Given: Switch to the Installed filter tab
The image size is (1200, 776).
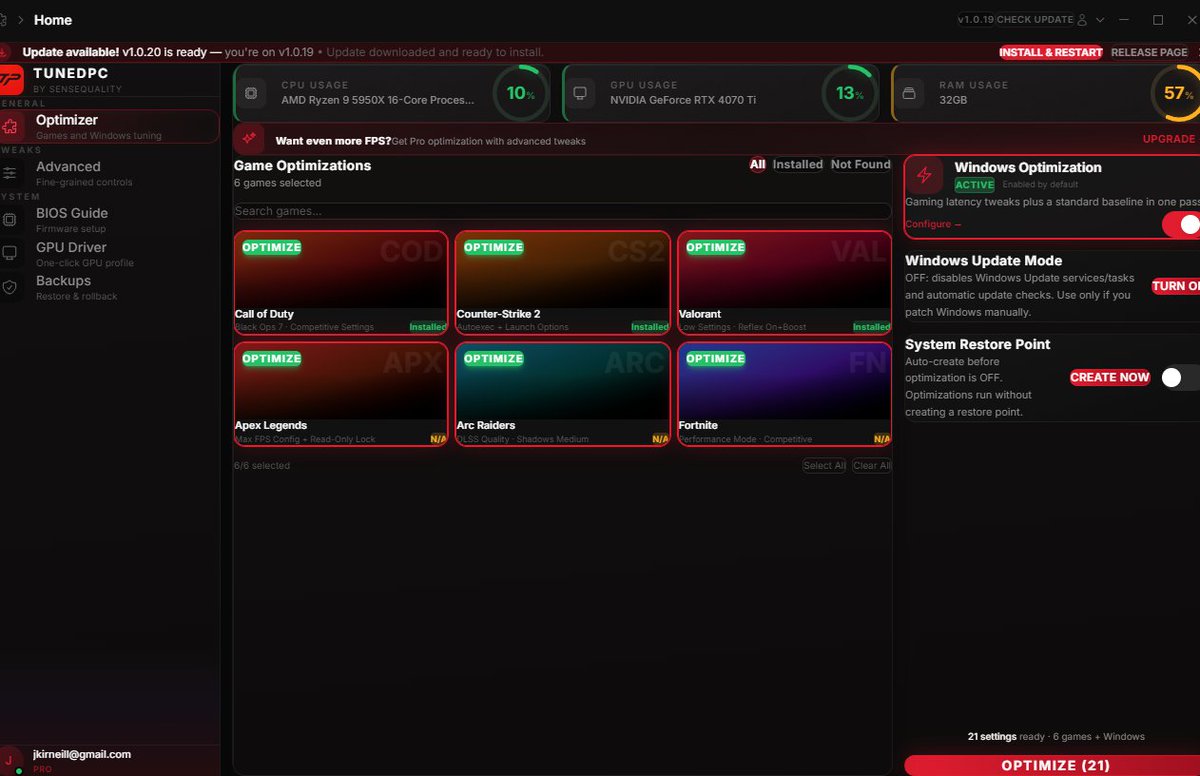Looking at the screenshot, I should click(x=798, y=165).
